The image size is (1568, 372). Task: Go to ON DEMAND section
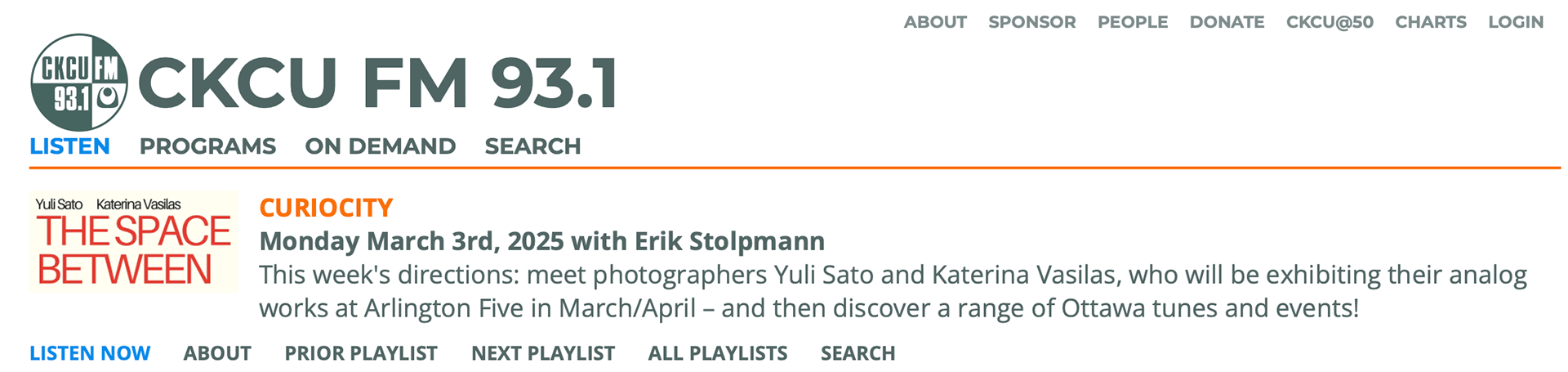click(x=380, y=146)
